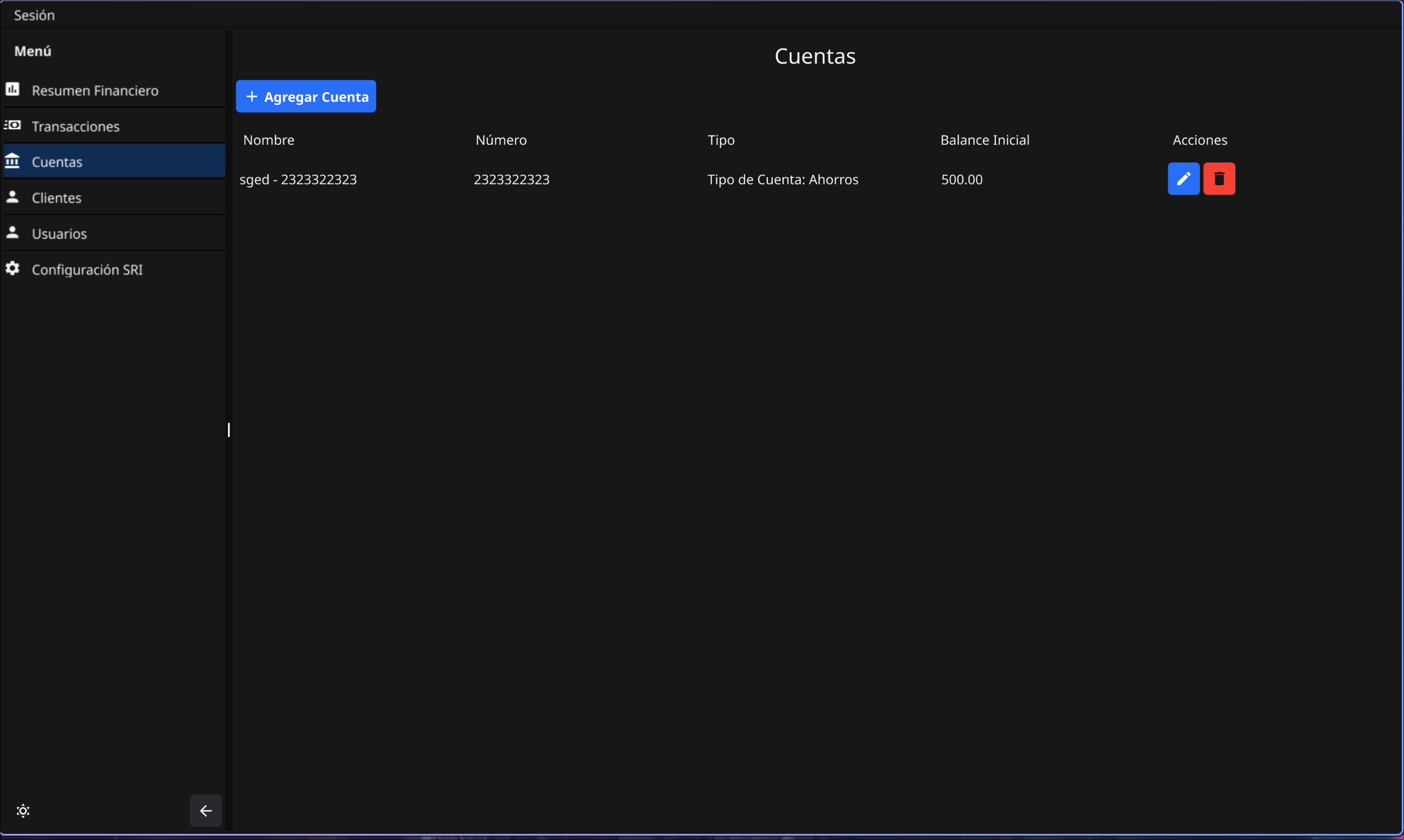Screen dimensions: 1404x840
Task: Click the plus icon on Agregar Cuenta
Action: click(x=251, y=96)
